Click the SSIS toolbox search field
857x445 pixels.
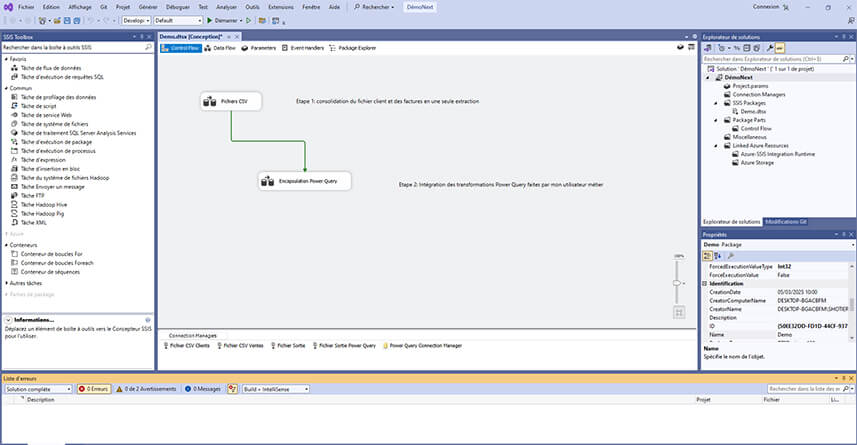pyautogui.click(x=78, y=48)
